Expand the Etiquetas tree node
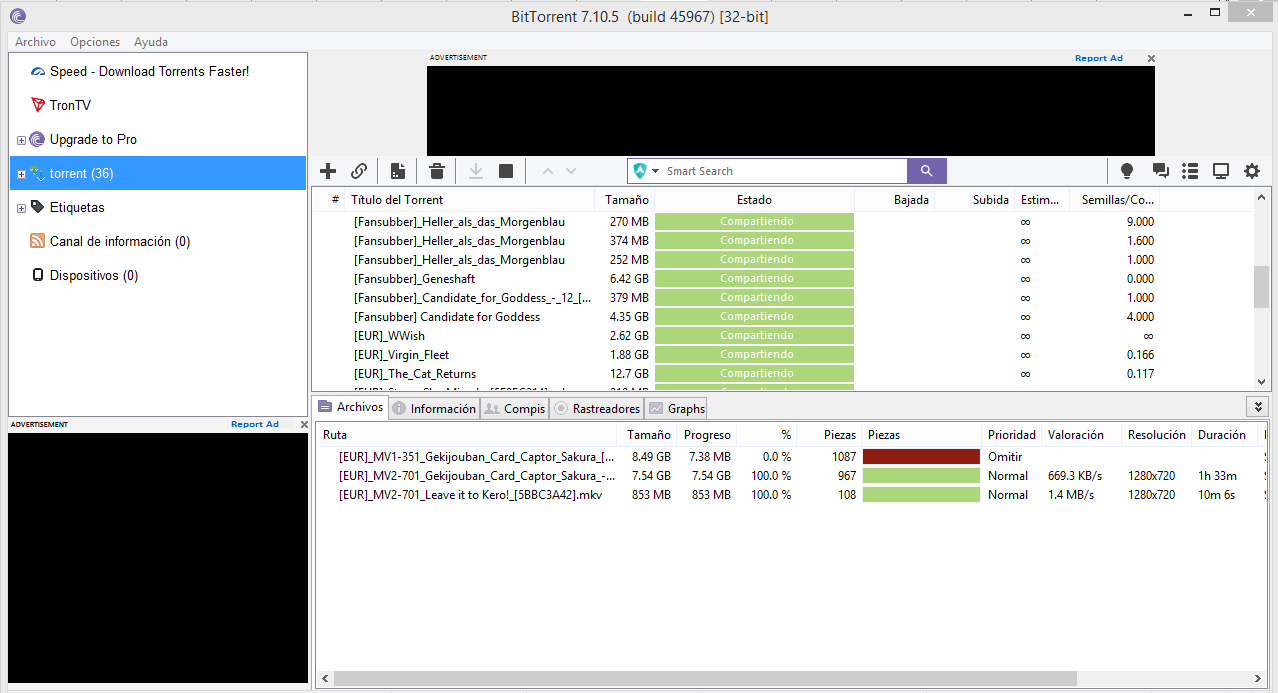This screenshot has height=693, width=1278. tap(21, 208)
